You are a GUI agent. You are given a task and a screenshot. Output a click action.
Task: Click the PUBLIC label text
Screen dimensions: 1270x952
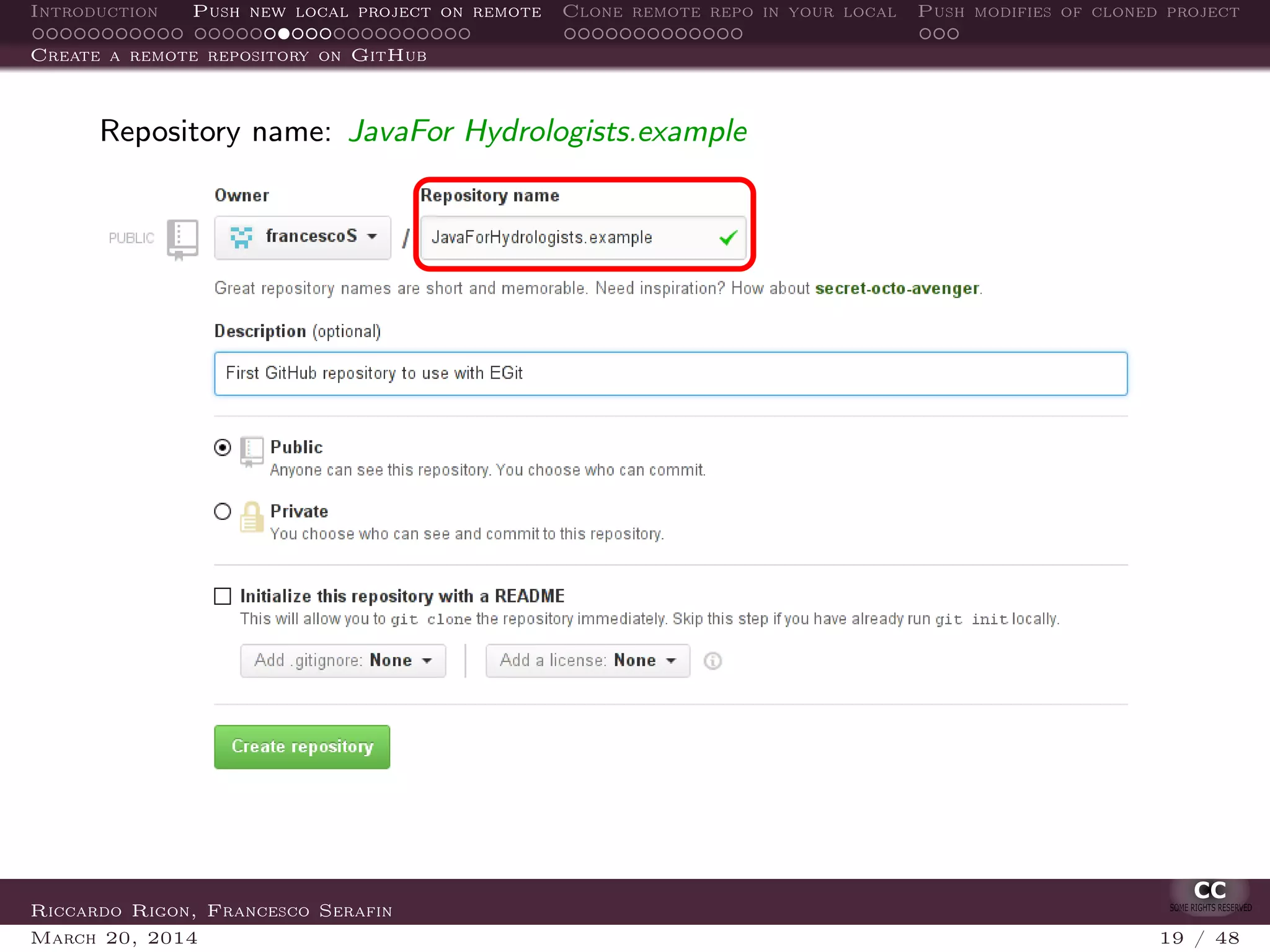(131, 239)
